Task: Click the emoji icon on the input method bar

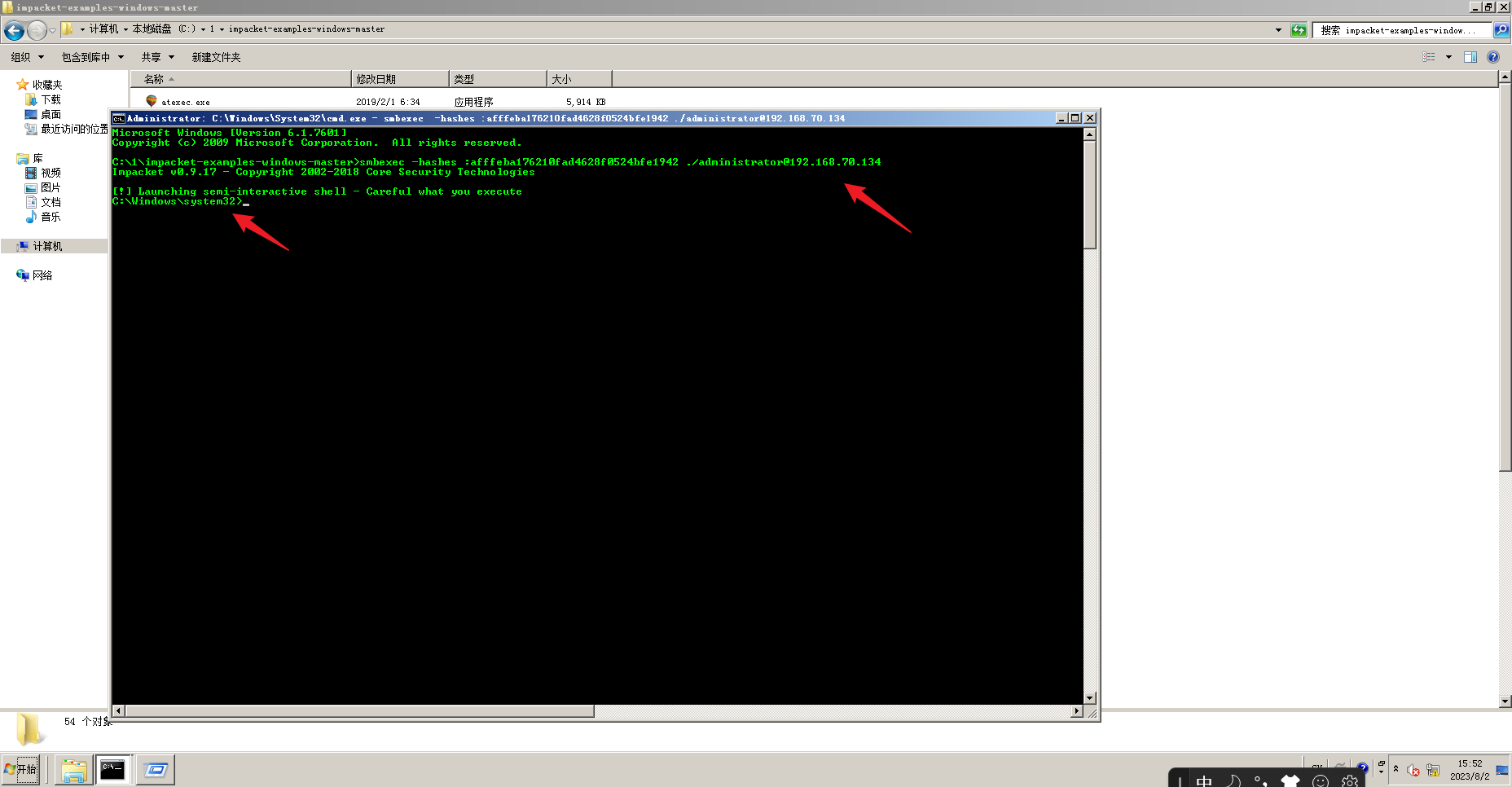Action: (x=1320, y=782)
